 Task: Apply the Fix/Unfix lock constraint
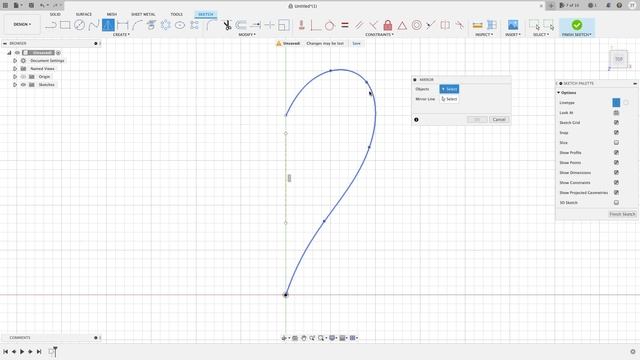click(x=388, y=25)
